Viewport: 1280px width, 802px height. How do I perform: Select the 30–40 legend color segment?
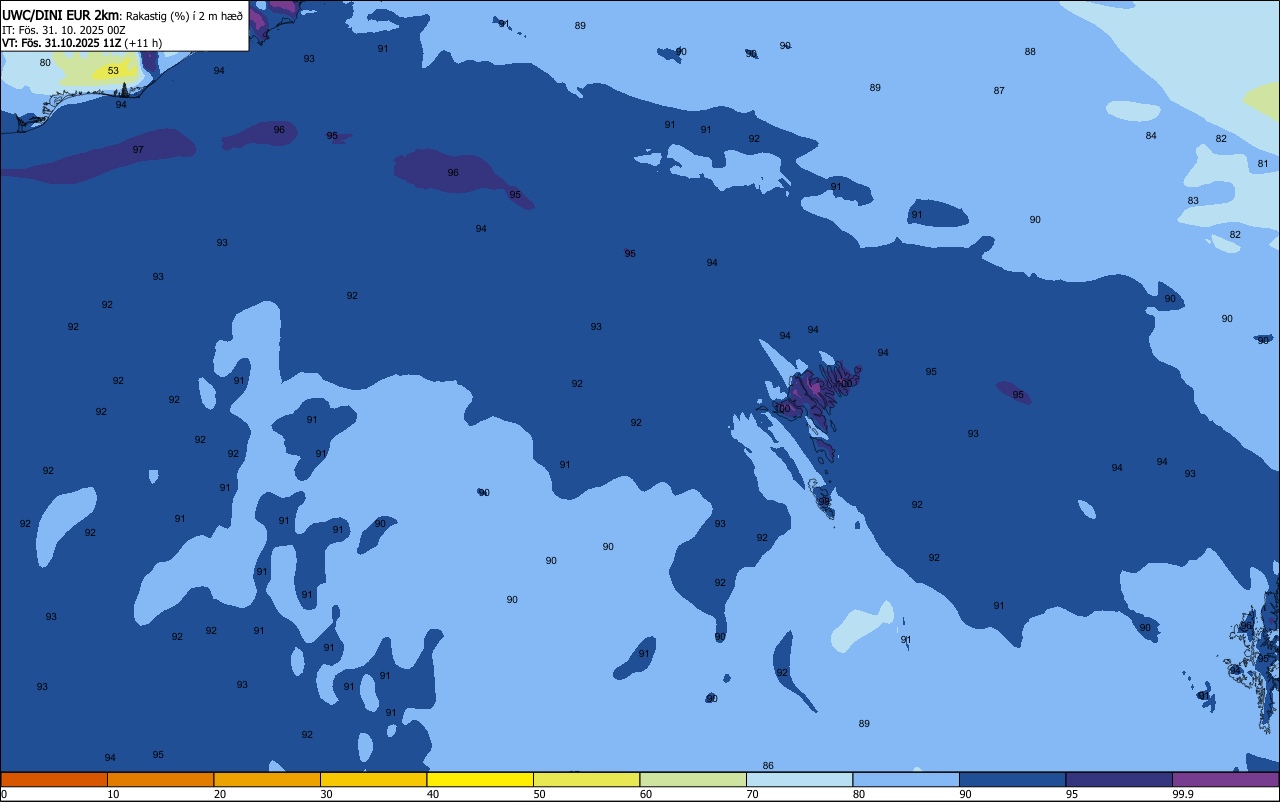[x=373, y=779]
